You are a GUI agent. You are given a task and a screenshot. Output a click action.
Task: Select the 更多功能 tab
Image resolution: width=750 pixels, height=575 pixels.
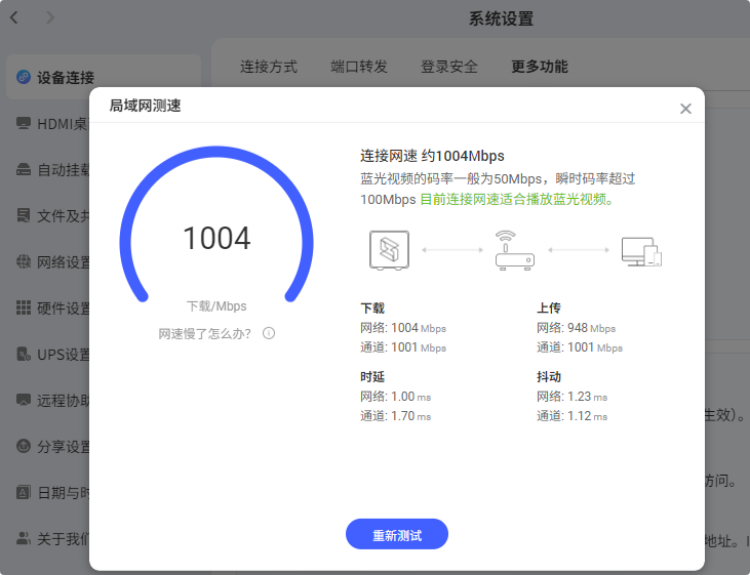pos(539,67)
